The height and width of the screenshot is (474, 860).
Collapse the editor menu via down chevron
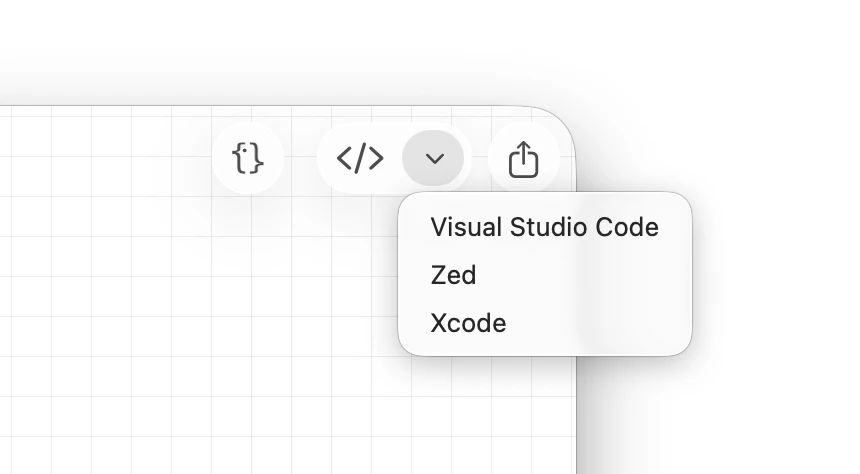pyautogui.click(x=433, y=158)
